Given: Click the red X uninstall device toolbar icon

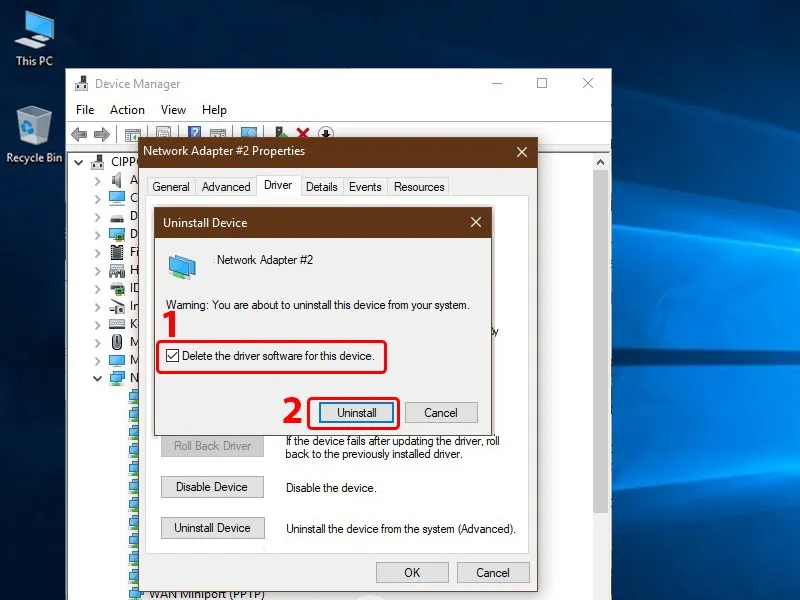Looking at the screenshot, I should [302, 134].
